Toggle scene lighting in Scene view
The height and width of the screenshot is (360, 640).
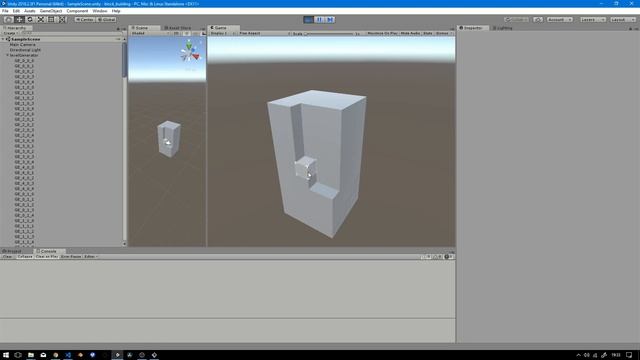(x=187, y=33)
